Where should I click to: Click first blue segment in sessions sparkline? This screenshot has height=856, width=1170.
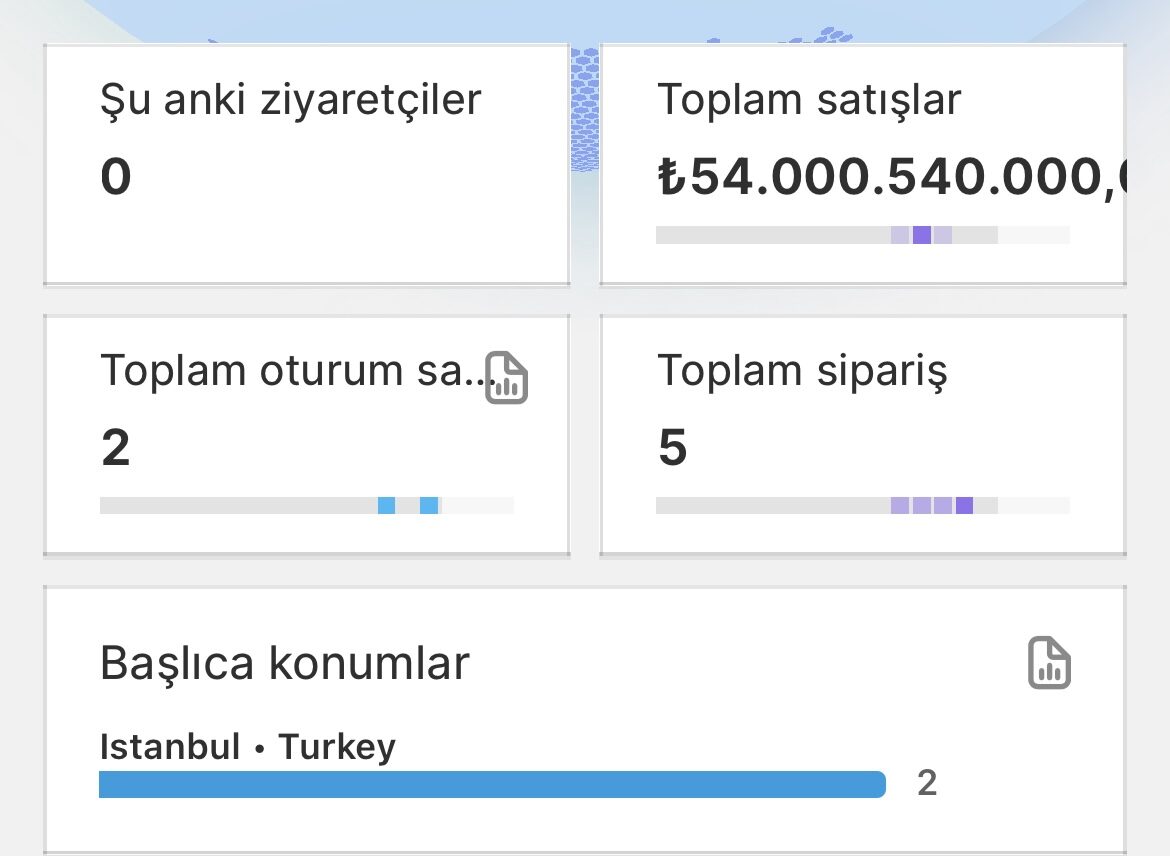[387, 505]
